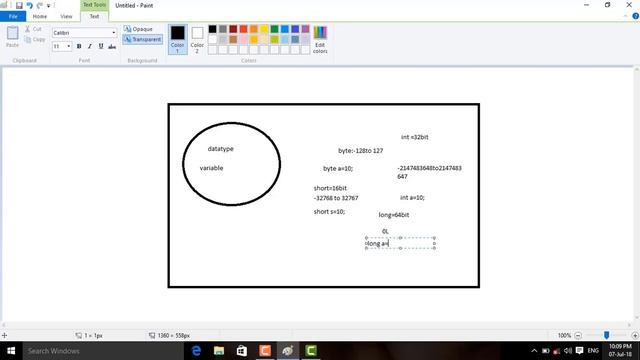Click the ENG language indicator
Image resolution: width=640 pixels, height=360 pixels.
[593, 351]
